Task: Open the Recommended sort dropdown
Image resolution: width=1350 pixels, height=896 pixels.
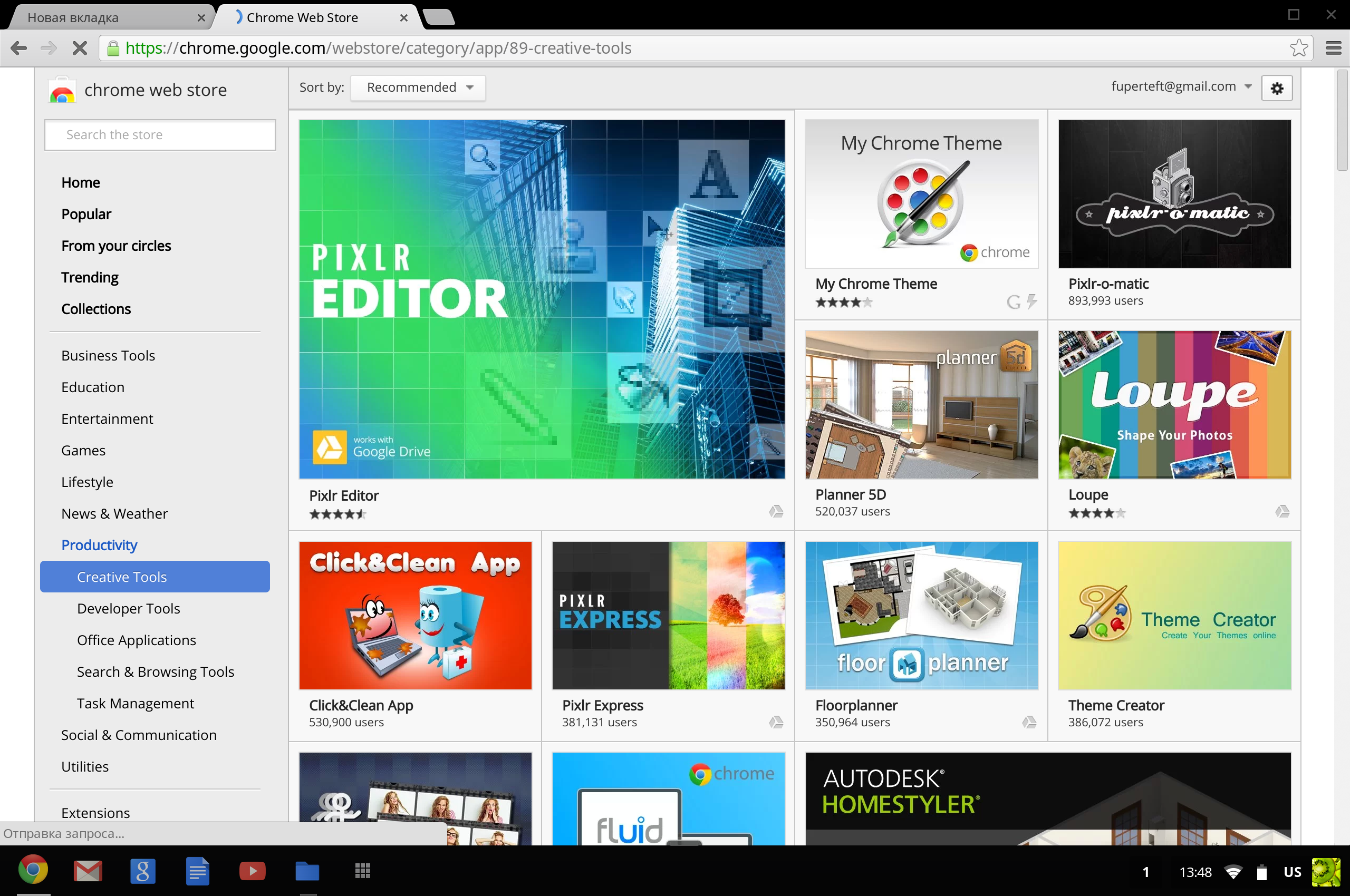Action: click(418, 87)
